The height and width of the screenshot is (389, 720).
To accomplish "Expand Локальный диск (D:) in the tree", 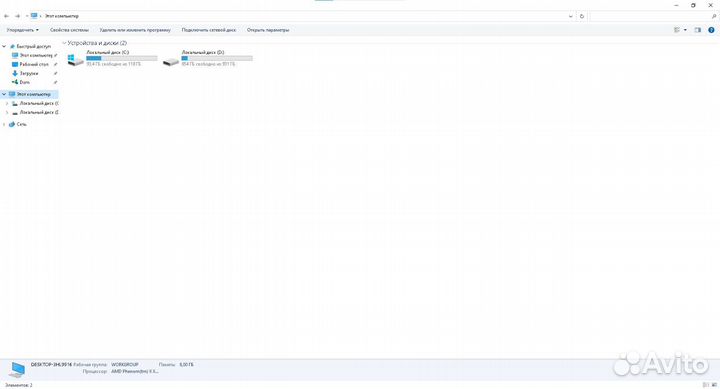I will point(7,112).
